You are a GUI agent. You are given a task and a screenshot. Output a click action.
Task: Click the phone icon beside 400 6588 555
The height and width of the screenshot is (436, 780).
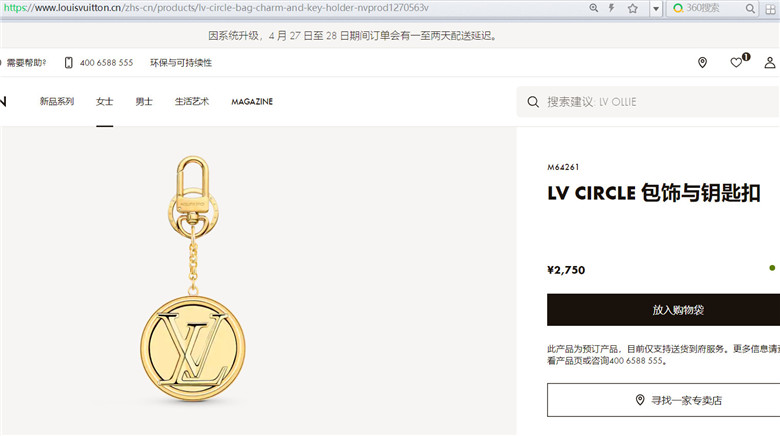(x=69, y=63)
